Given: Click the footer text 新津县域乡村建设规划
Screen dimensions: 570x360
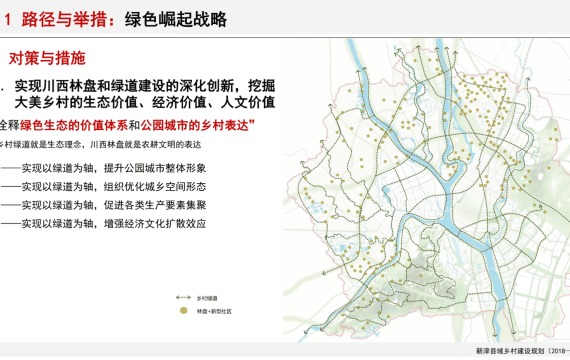Looking at the screenshot, I should click(510, 351).
